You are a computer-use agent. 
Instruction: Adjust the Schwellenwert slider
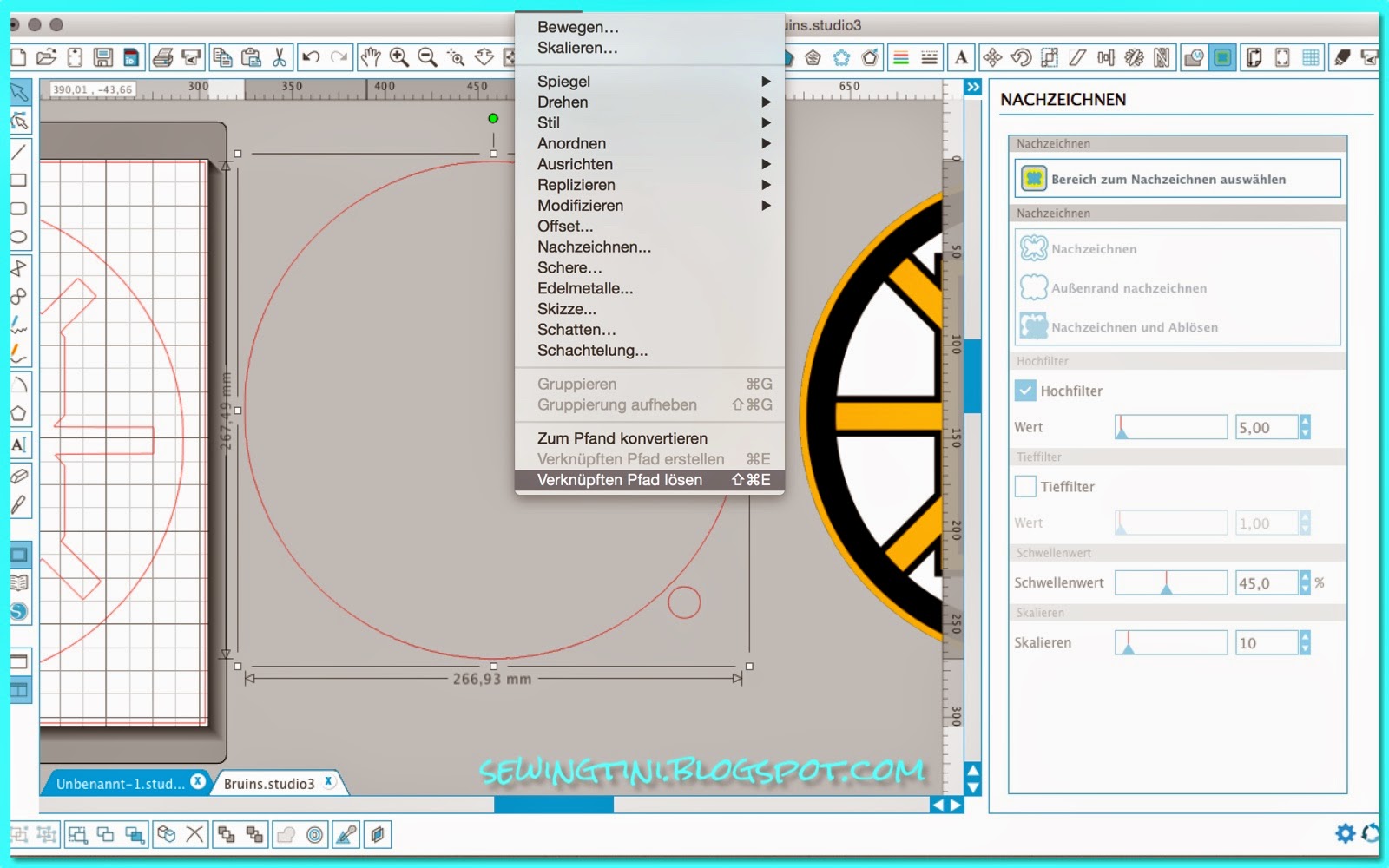[1171, 582]
